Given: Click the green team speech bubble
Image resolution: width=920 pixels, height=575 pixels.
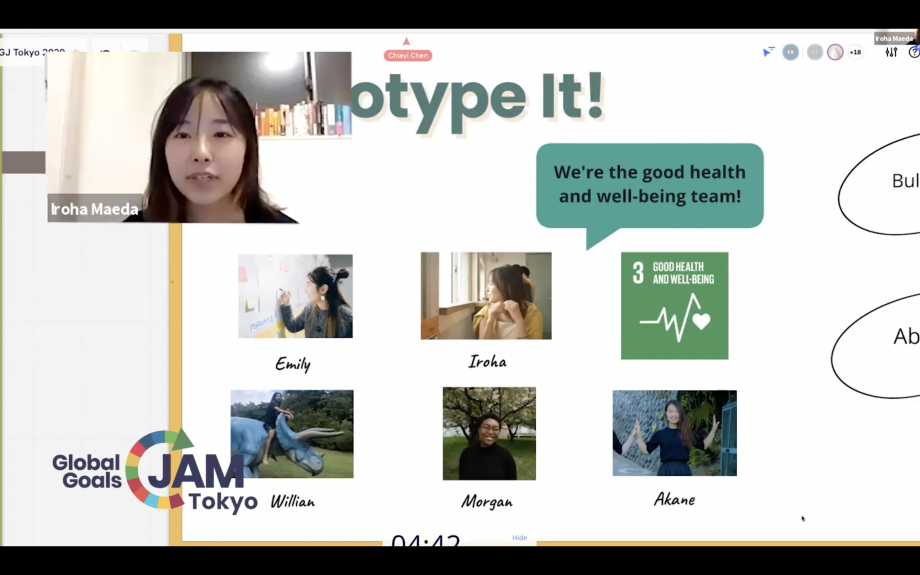Looking at the screenshot, I should coord(649,185).
